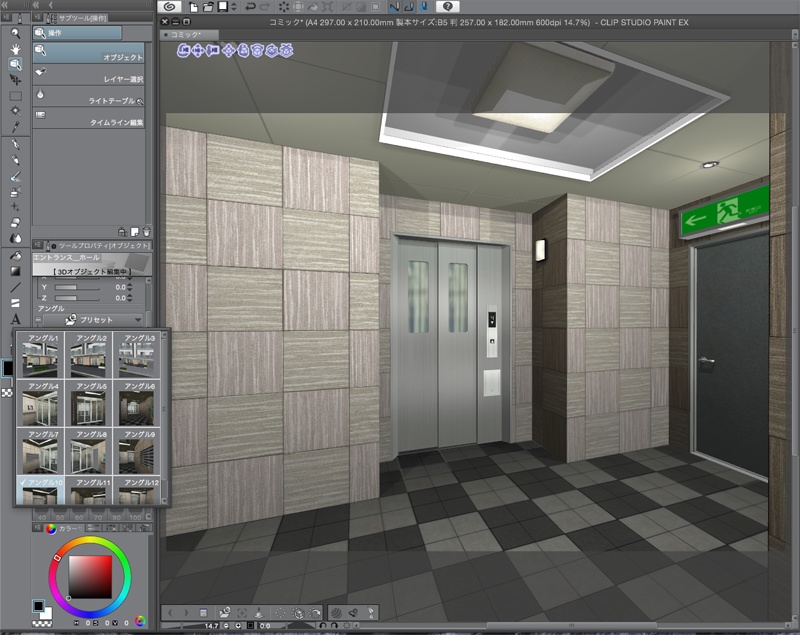Select the Auto select wand tool
The width and height of the screenshot is (800, 635).
(x=16, y=111)
